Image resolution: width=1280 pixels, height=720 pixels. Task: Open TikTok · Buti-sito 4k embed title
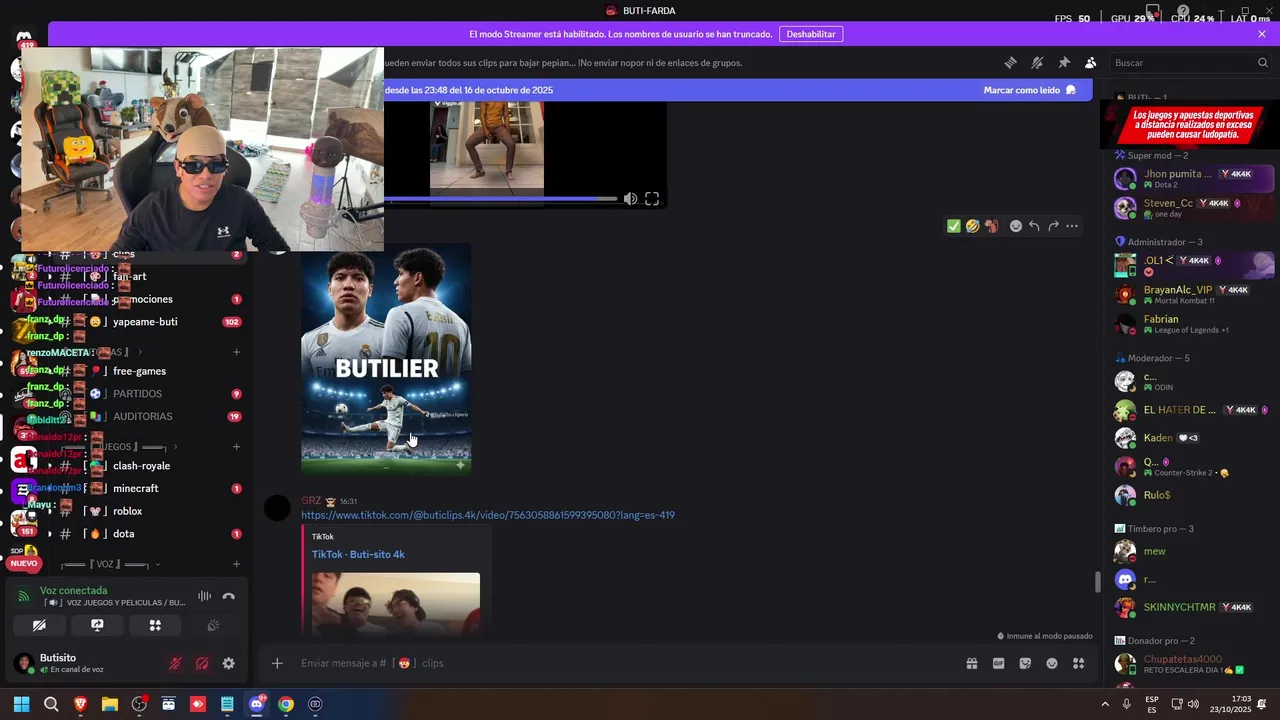(x=358, y=554)
